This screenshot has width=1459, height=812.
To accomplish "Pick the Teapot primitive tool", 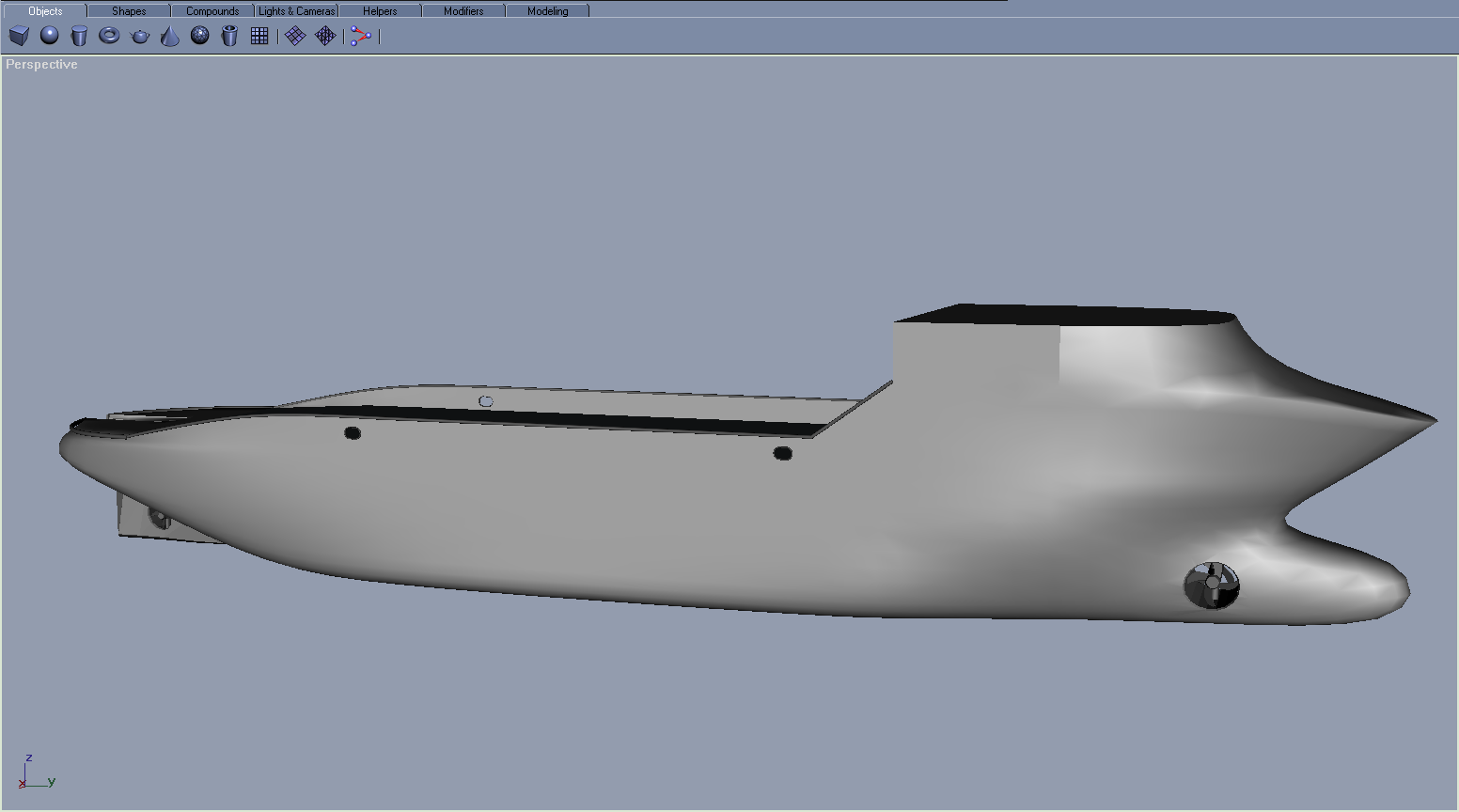I will pyautogui.click(x=139, y=36).
